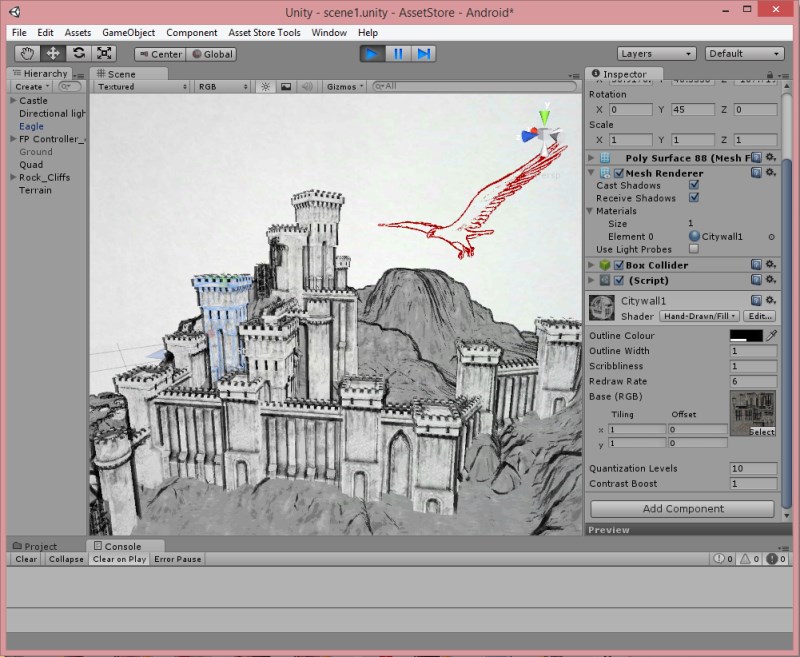Open the Asset Store Tools menu
This screenshot has height=657, width=800.
(x=264, y=33)
